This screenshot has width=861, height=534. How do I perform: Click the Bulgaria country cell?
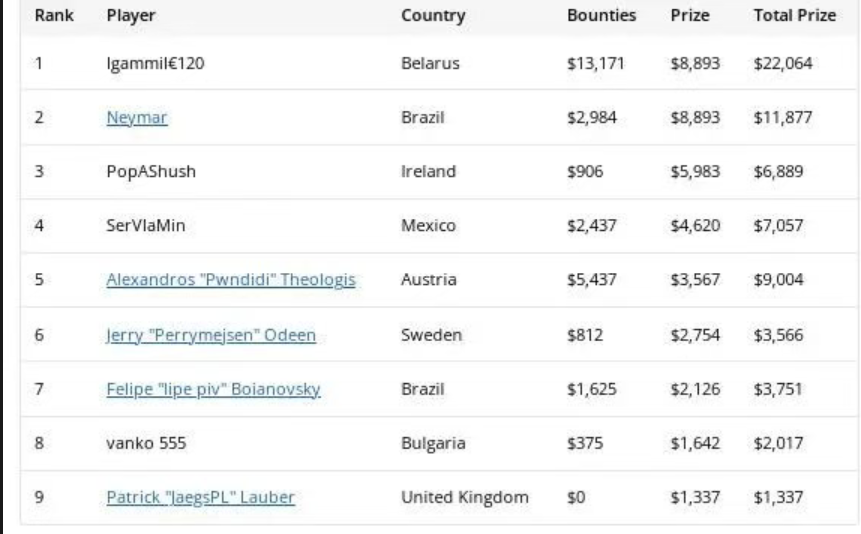point(433,443)
